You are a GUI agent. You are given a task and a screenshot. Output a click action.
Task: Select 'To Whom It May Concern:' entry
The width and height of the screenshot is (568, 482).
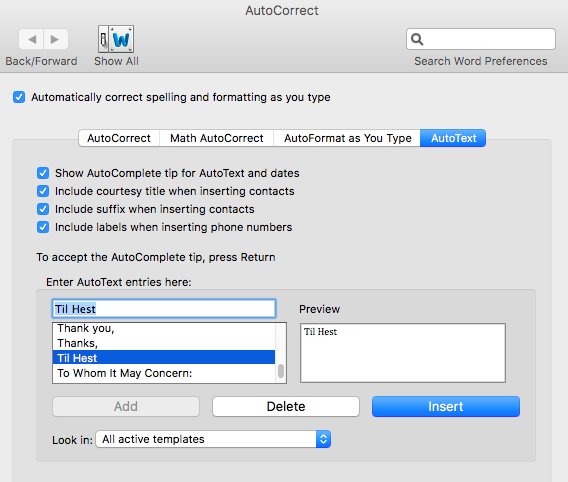pyautogui.click(x=164, y=373)
